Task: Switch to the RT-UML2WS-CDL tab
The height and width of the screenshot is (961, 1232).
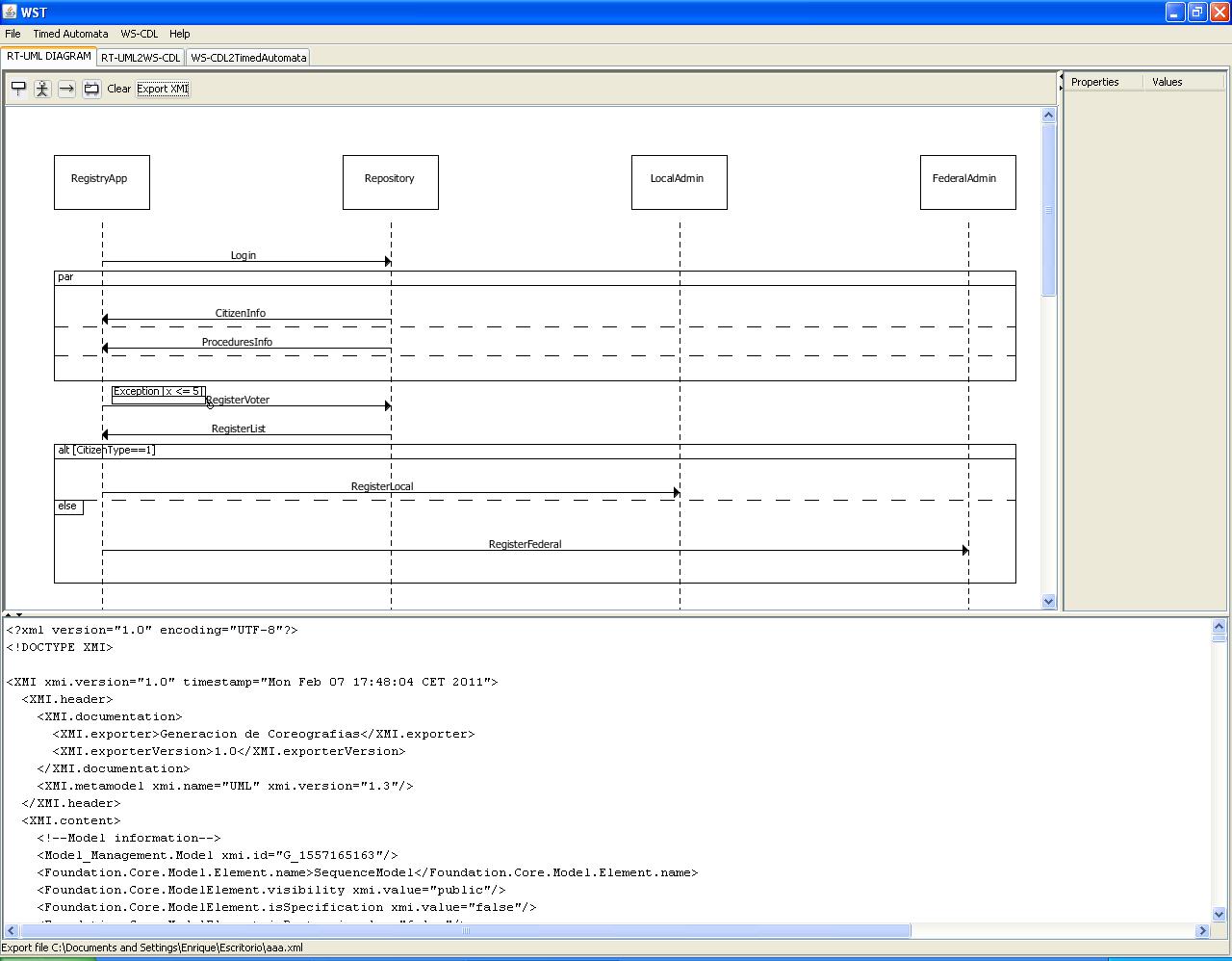Action: pyautogui.click(x=141, y=57)
